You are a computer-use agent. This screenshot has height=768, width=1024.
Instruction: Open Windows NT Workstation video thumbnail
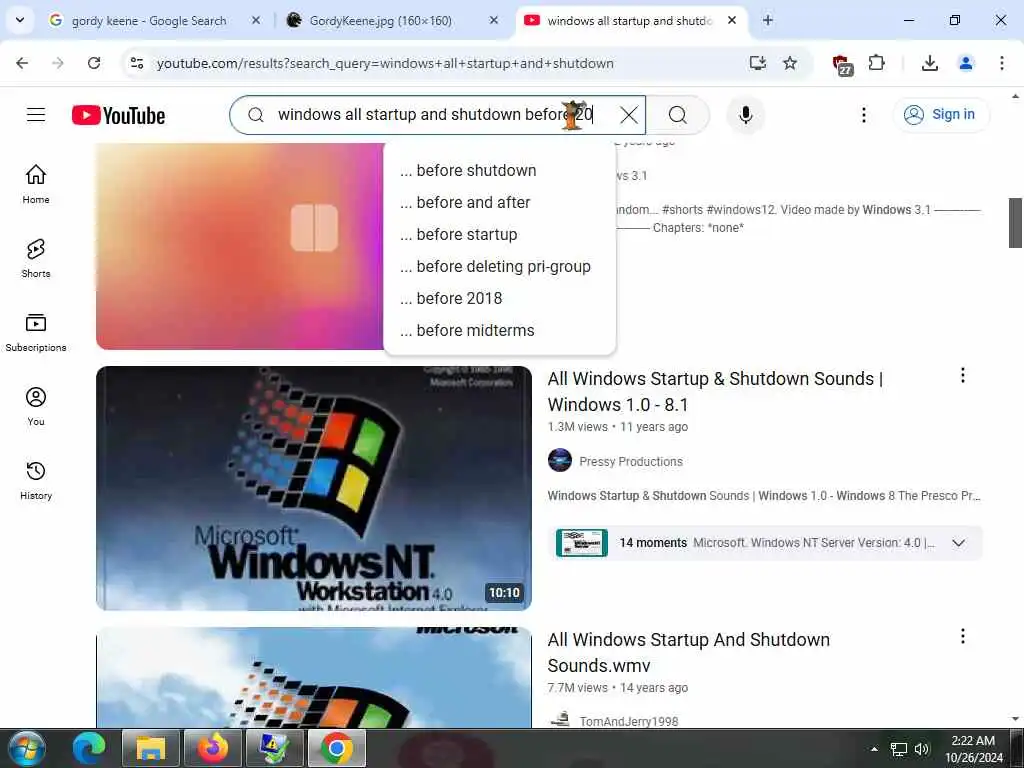[313, 488]
